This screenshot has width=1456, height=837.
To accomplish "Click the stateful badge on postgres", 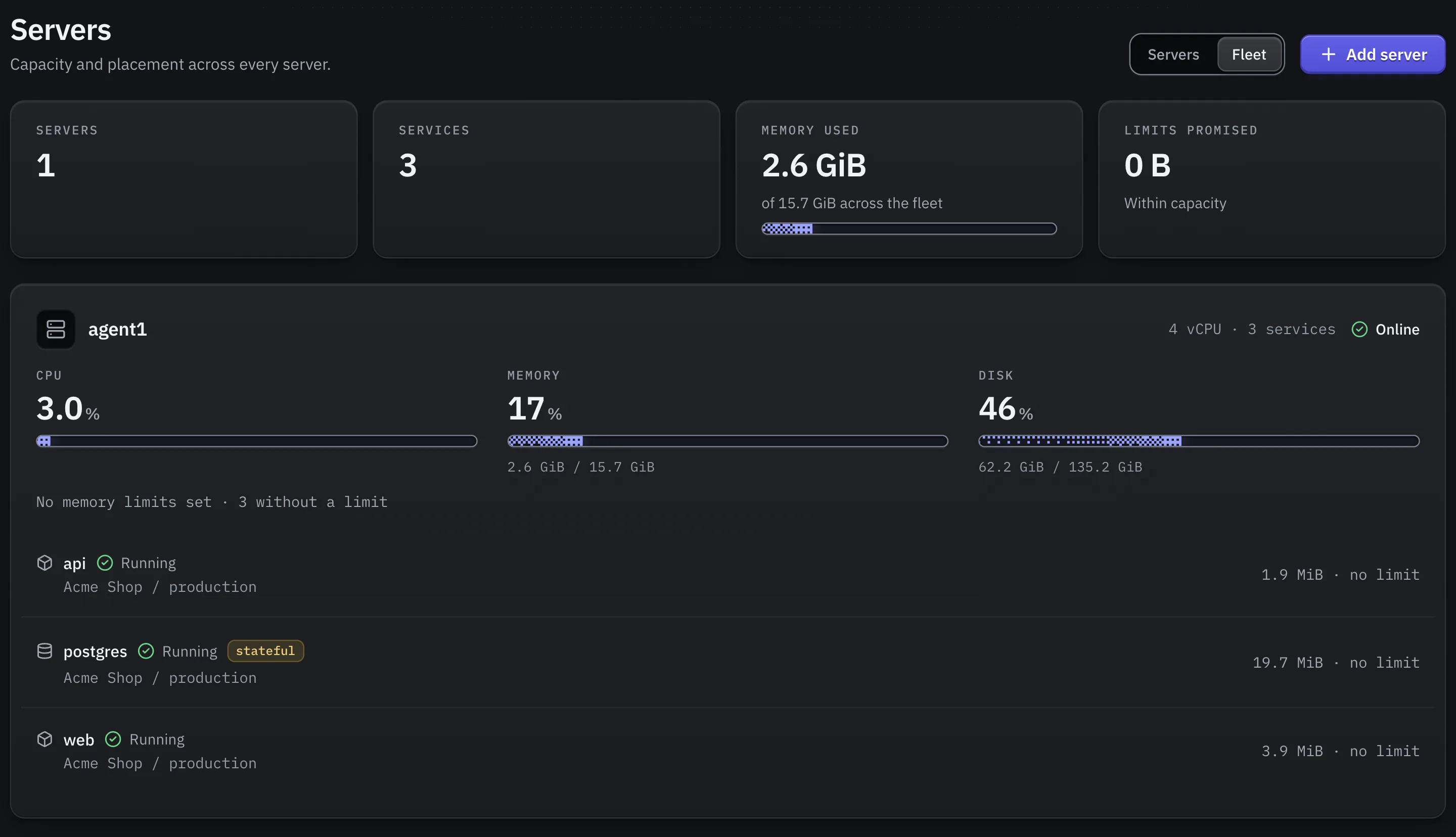I will pyautogui.click(x=265, y=650).
